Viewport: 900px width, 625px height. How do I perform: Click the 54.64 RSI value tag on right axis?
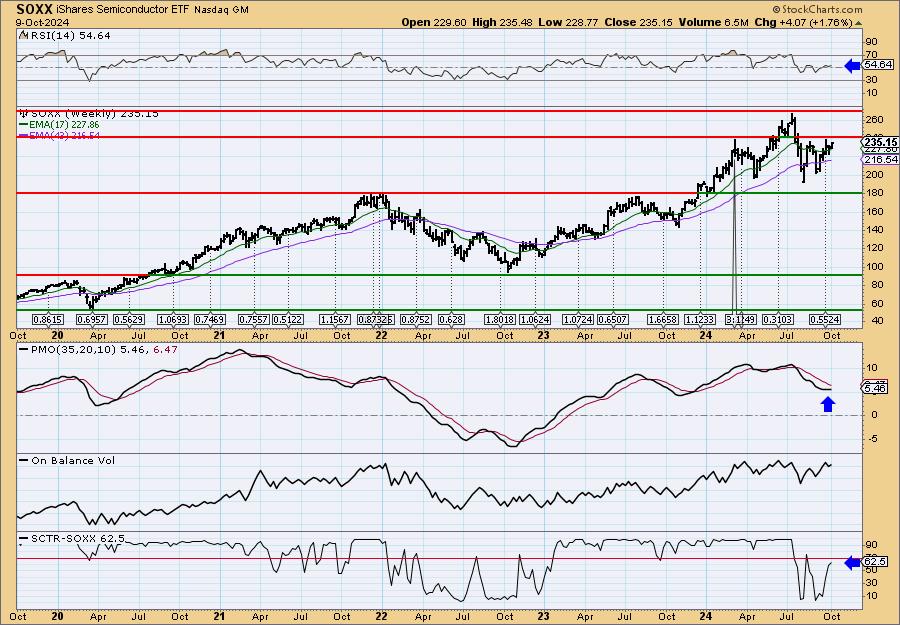(878, 65)
